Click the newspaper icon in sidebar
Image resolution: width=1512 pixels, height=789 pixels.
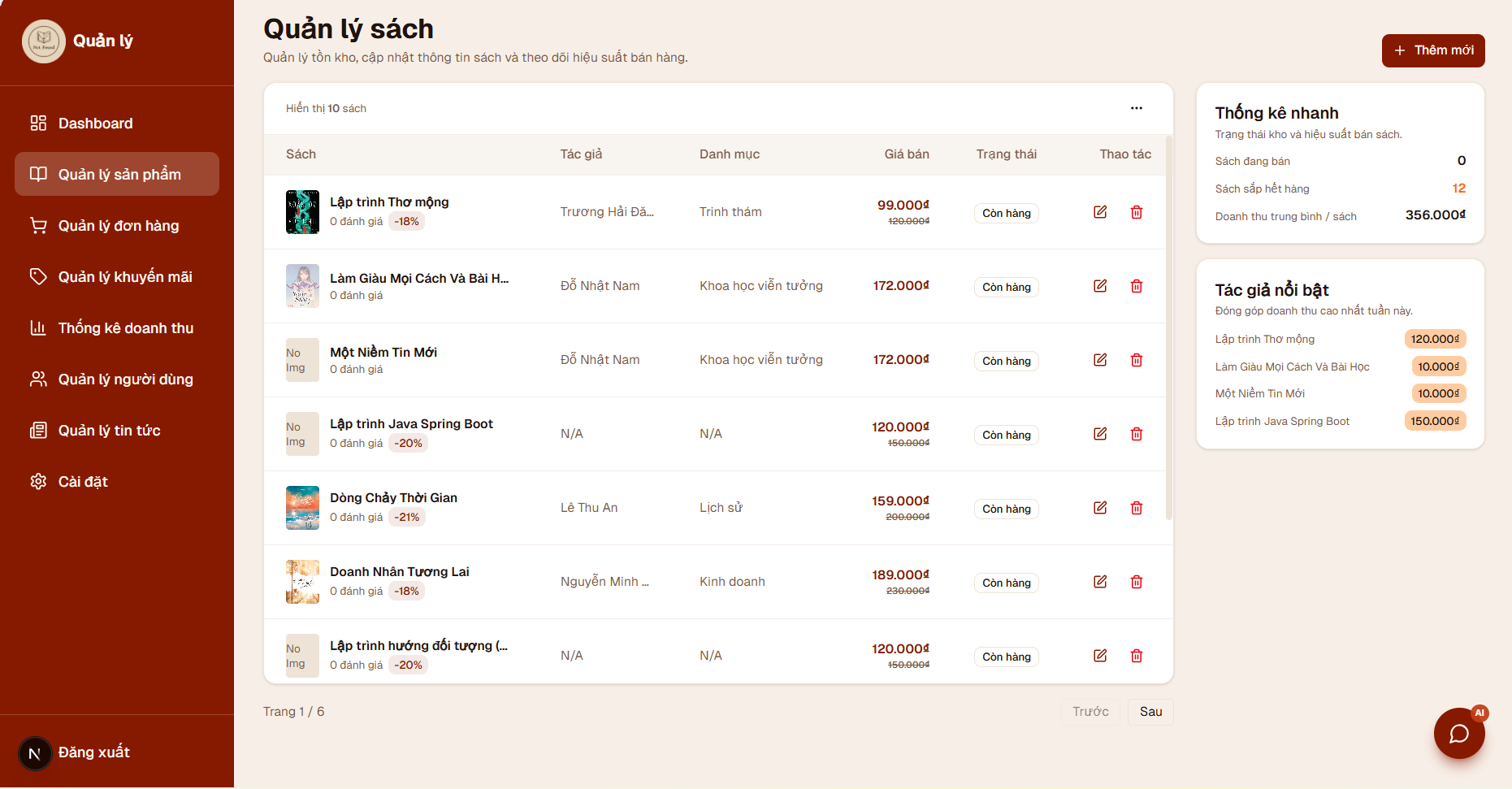38,430
